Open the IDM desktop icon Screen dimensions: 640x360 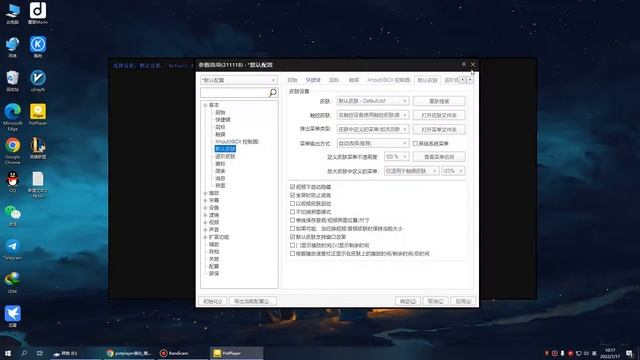(x=13, y=282)
